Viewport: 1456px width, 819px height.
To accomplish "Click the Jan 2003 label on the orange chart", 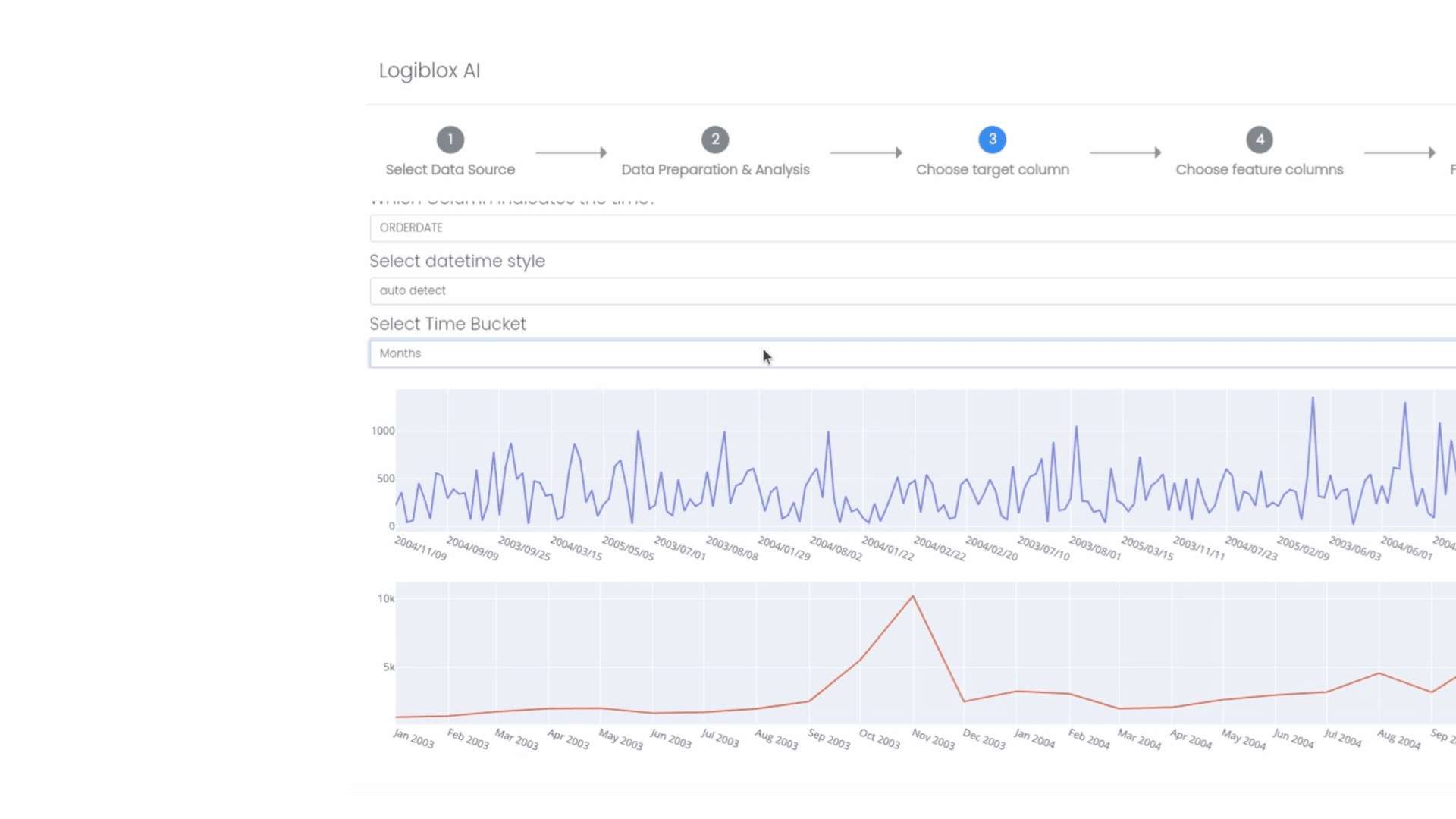I will click(413, 737).
